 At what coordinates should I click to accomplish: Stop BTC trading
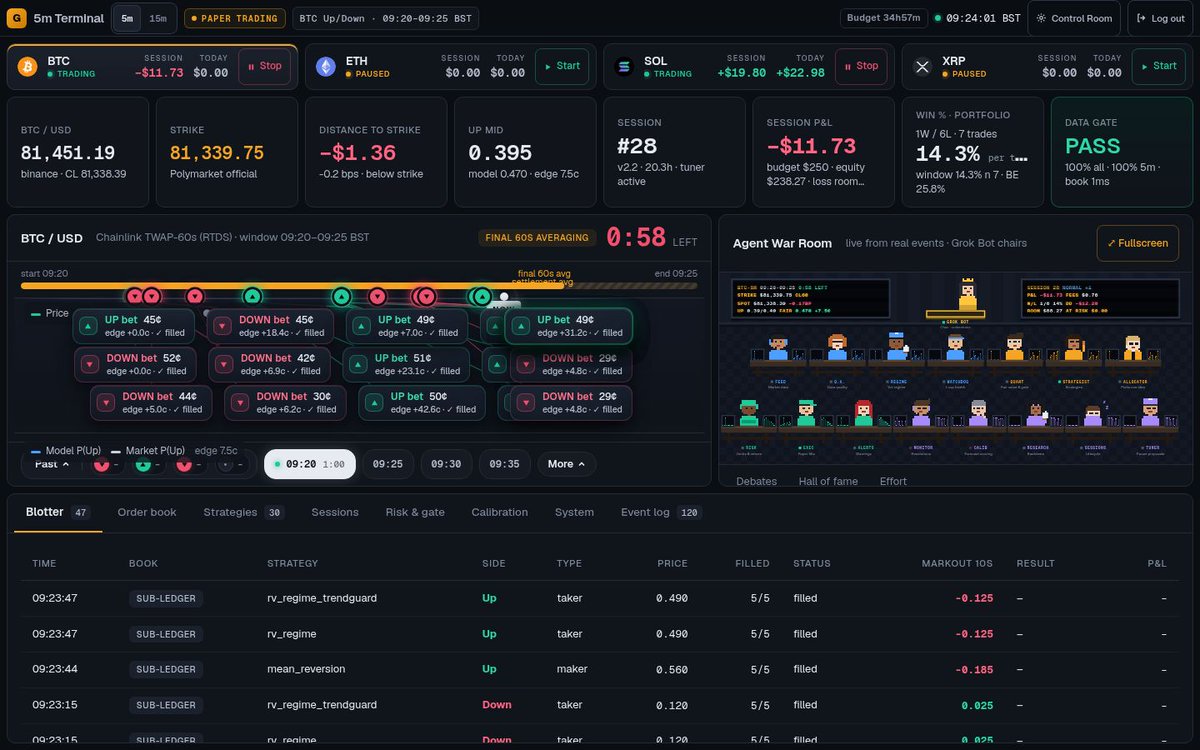coord(264,66)
